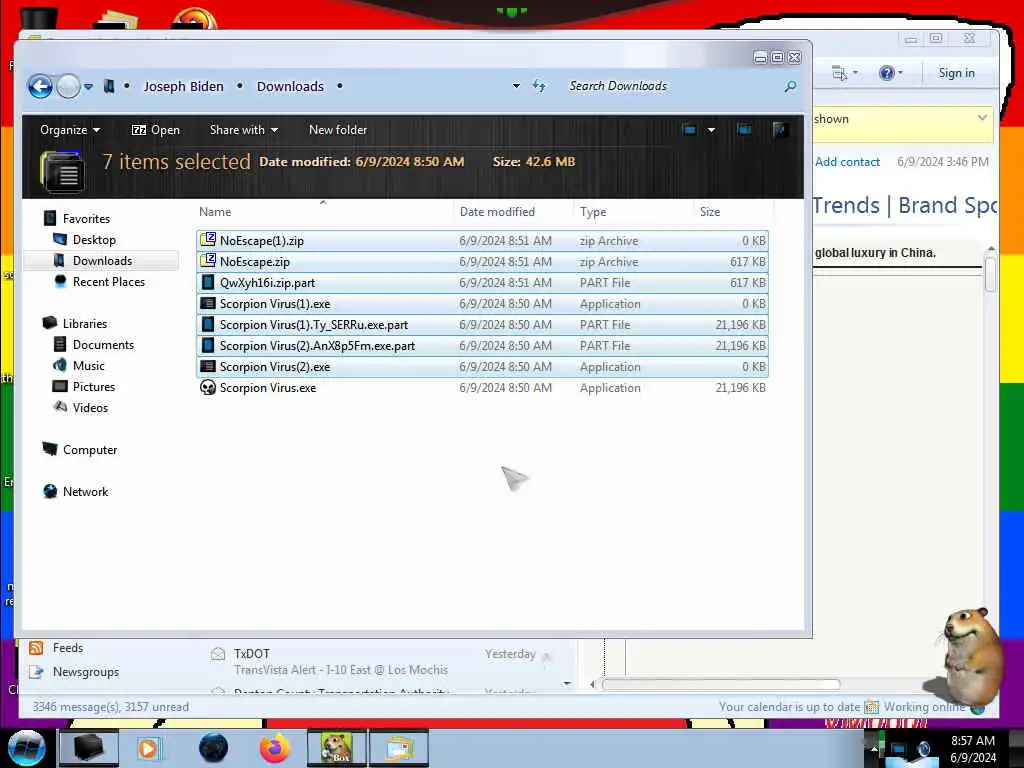
Task: Open recent pages dropdown next to Forward
Action: point(88,86)
